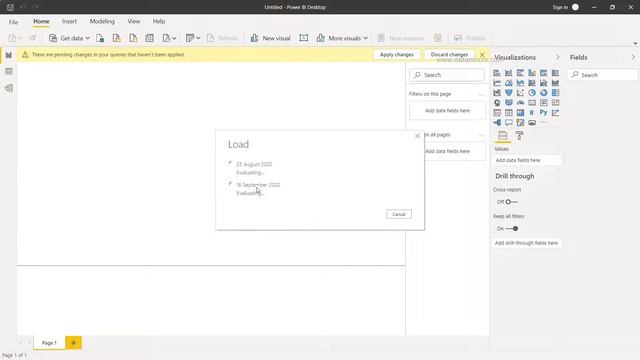Open the More visuals dropdown

pyautogui.click(x=342, y=38)
